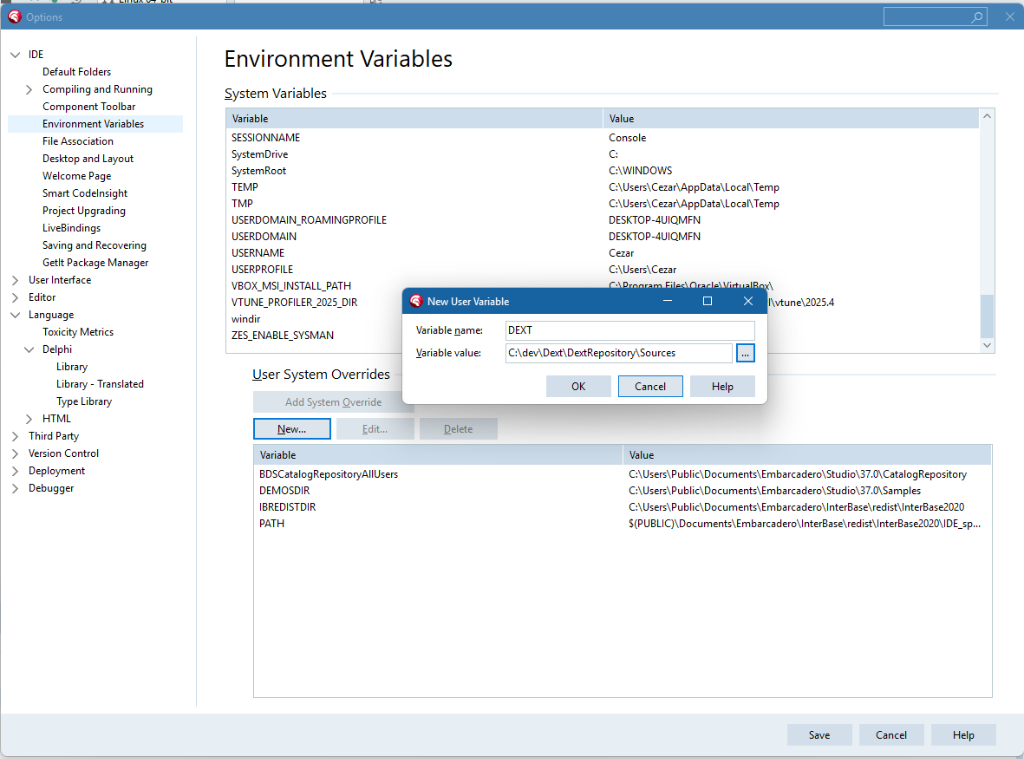The height and width of the screenshot is (759, 1024).
Task: Open Help from New User Variable dialog
Action: point(722,386)
